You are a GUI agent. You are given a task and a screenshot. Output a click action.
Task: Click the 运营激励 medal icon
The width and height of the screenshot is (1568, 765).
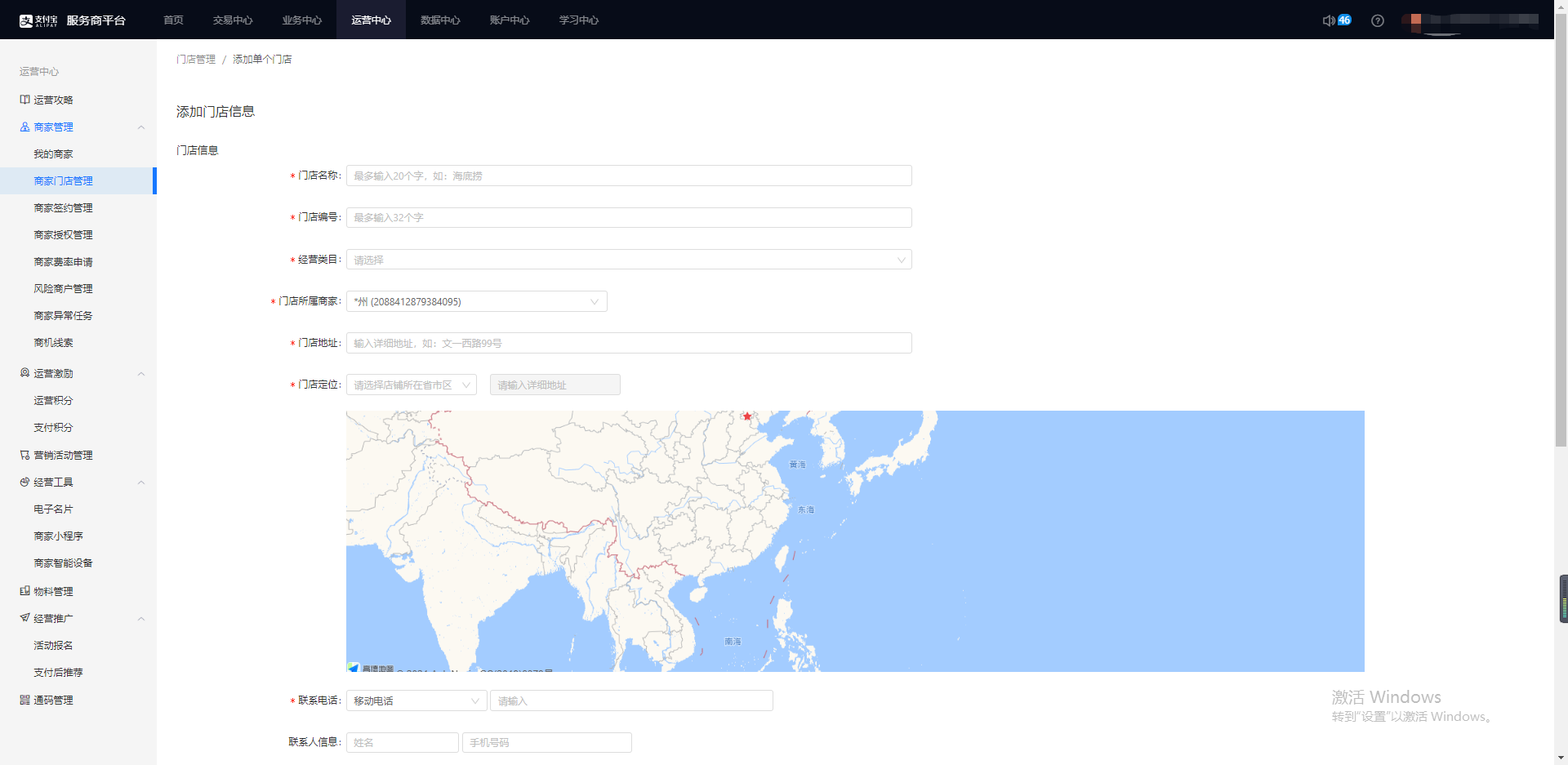point(24,373)
